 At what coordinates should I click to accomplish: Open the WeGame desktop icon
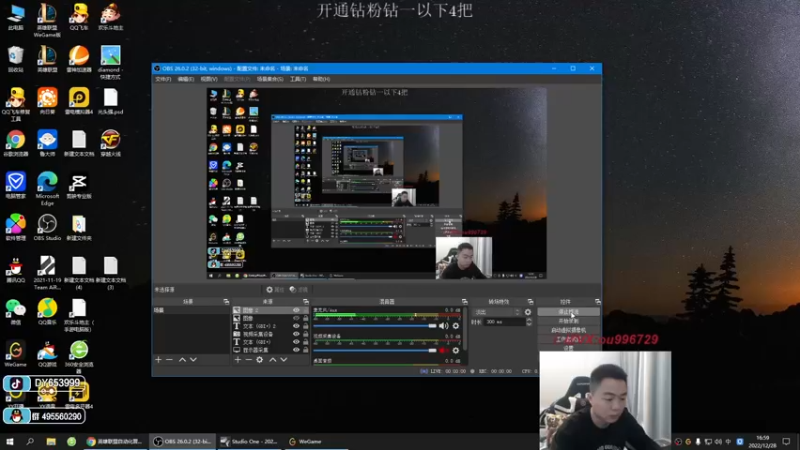[15, 354]
